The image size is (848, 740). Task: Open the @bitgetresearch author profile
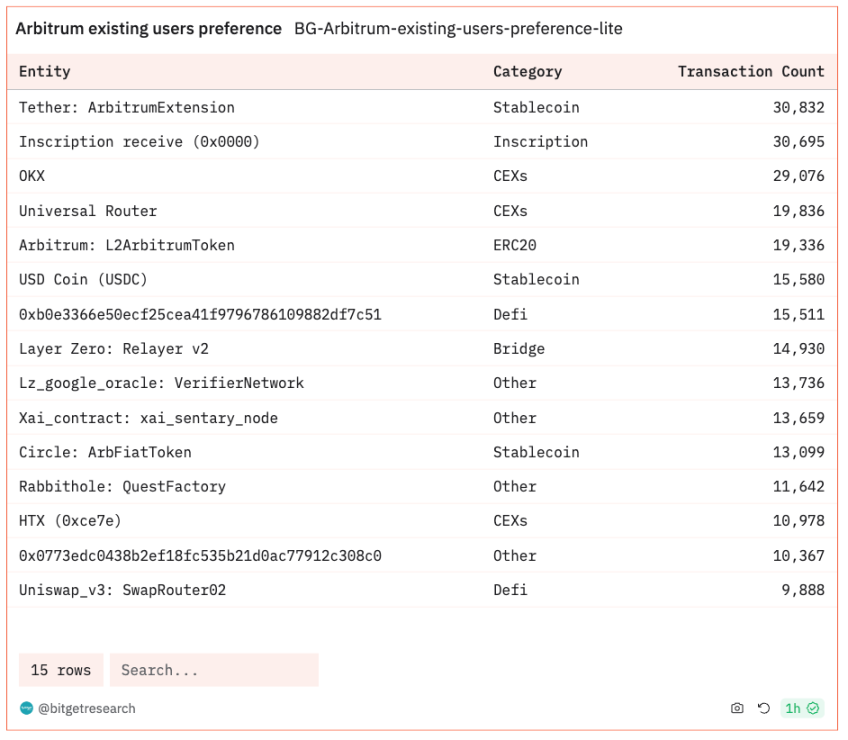[x=87, y=709]
